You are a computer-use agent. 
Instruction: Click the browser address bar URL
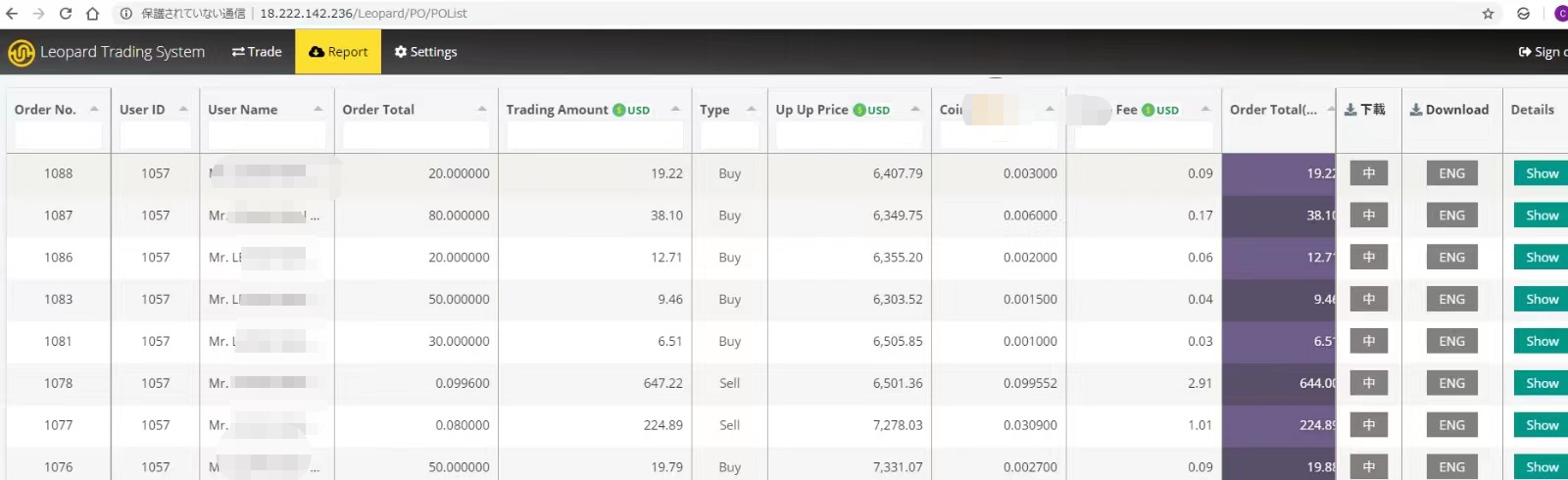click(x=363, y=14)
